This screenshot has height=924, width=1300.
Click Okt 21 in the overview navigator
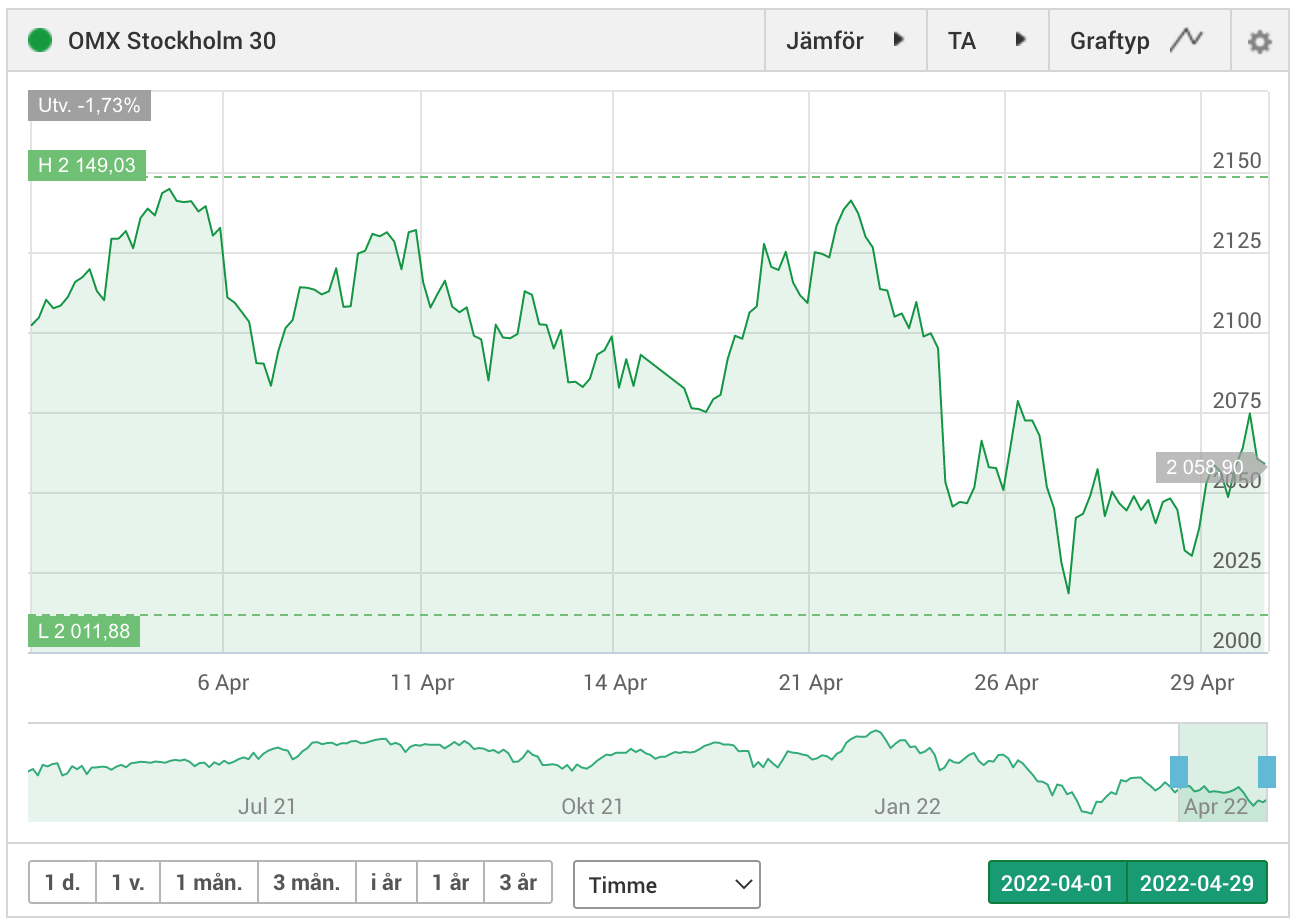[592, 806]
